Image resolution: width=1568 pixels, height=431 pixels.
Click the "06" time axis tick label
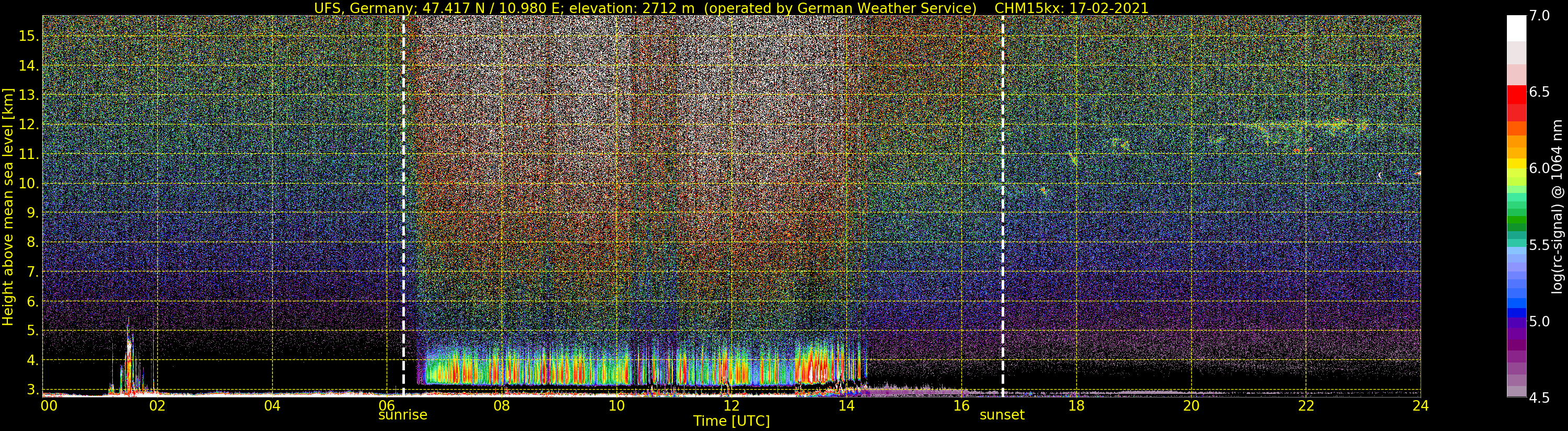[387, 405]
